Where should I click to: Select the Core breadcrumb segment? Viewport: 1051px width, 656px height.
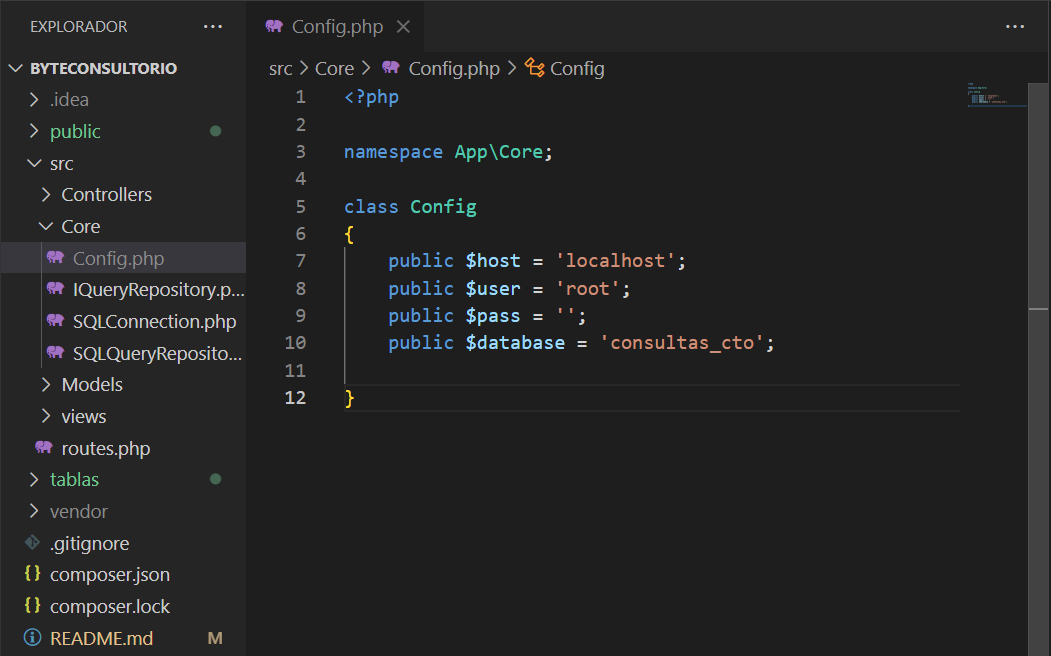pyautogui.click(x=334, y=69)
